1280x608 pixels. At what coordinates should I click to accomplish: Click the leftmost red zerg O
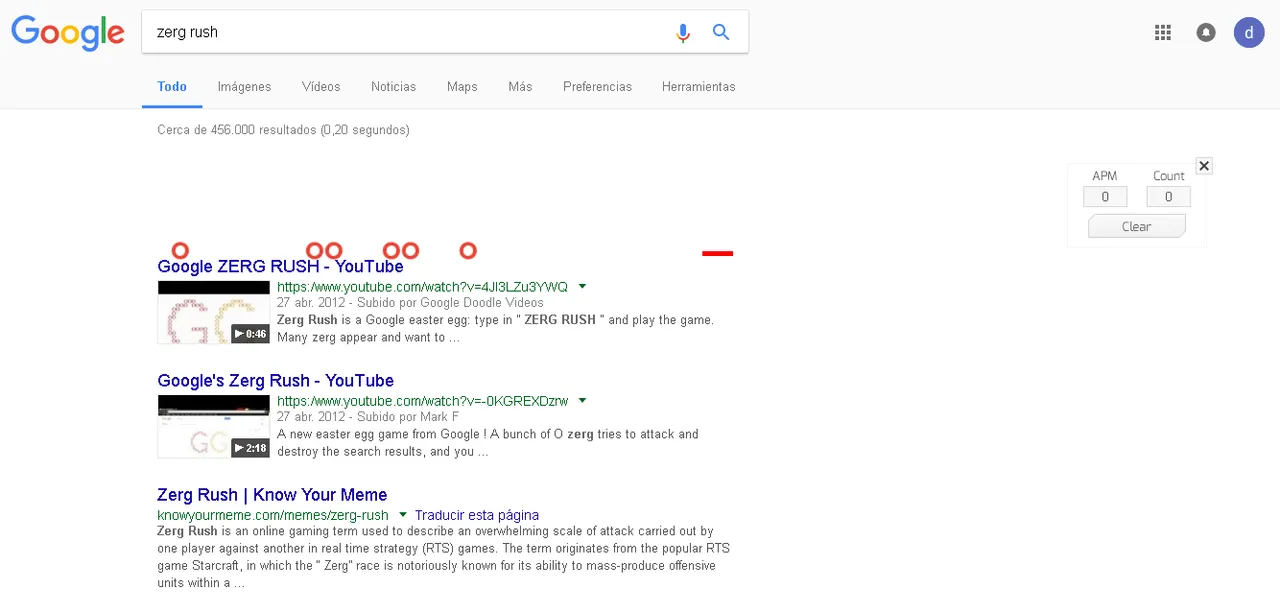pos(180,250)
